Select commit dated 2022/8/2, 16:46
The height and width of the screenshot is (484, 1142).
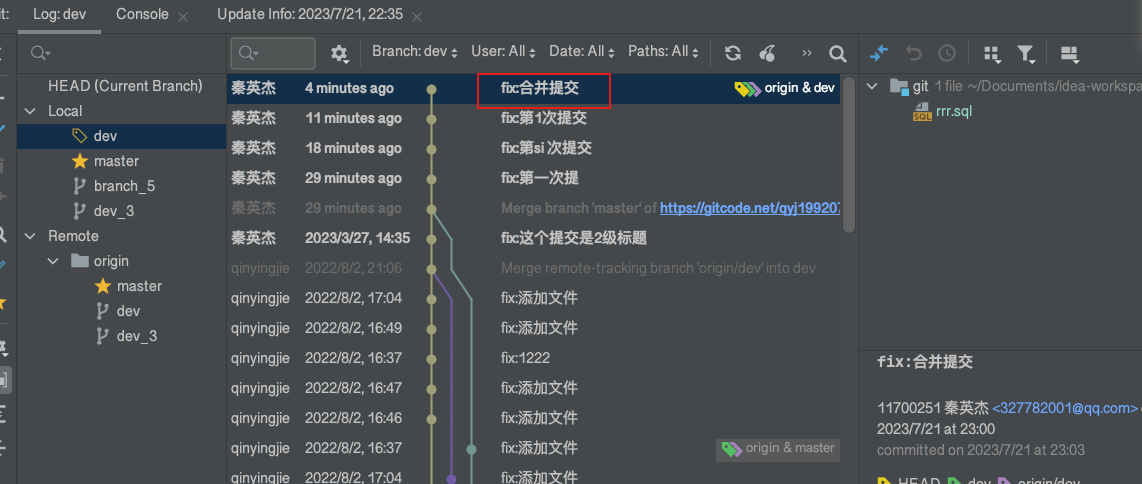pos(534,418)
